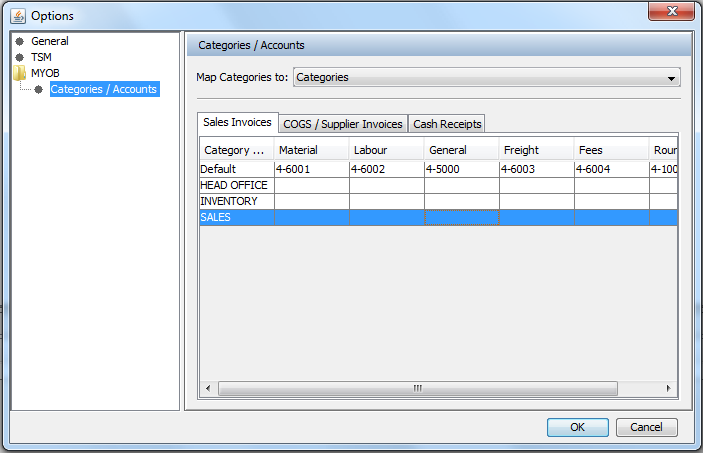This screenshot has height=453, width=703.
Task: Click the horizontal scrollbar thumb in table
Action: (416, 388)
